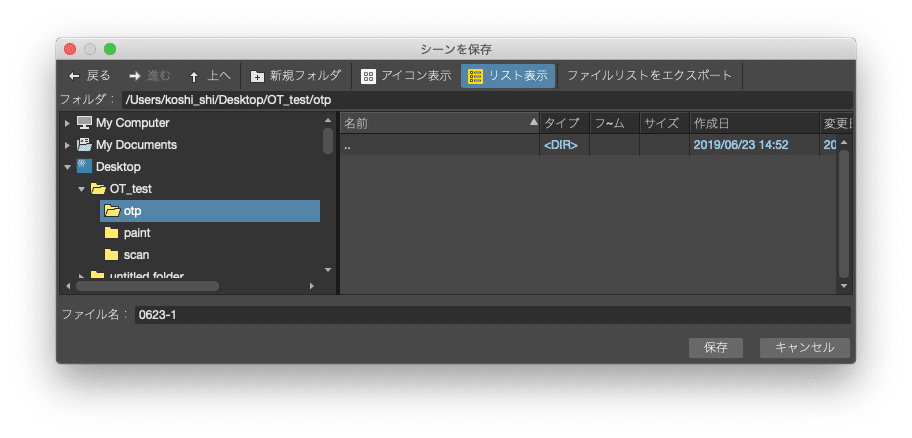Create a new folder with 新規フォルダ
This screenshot has height=438, width=912.
[295, 76]
